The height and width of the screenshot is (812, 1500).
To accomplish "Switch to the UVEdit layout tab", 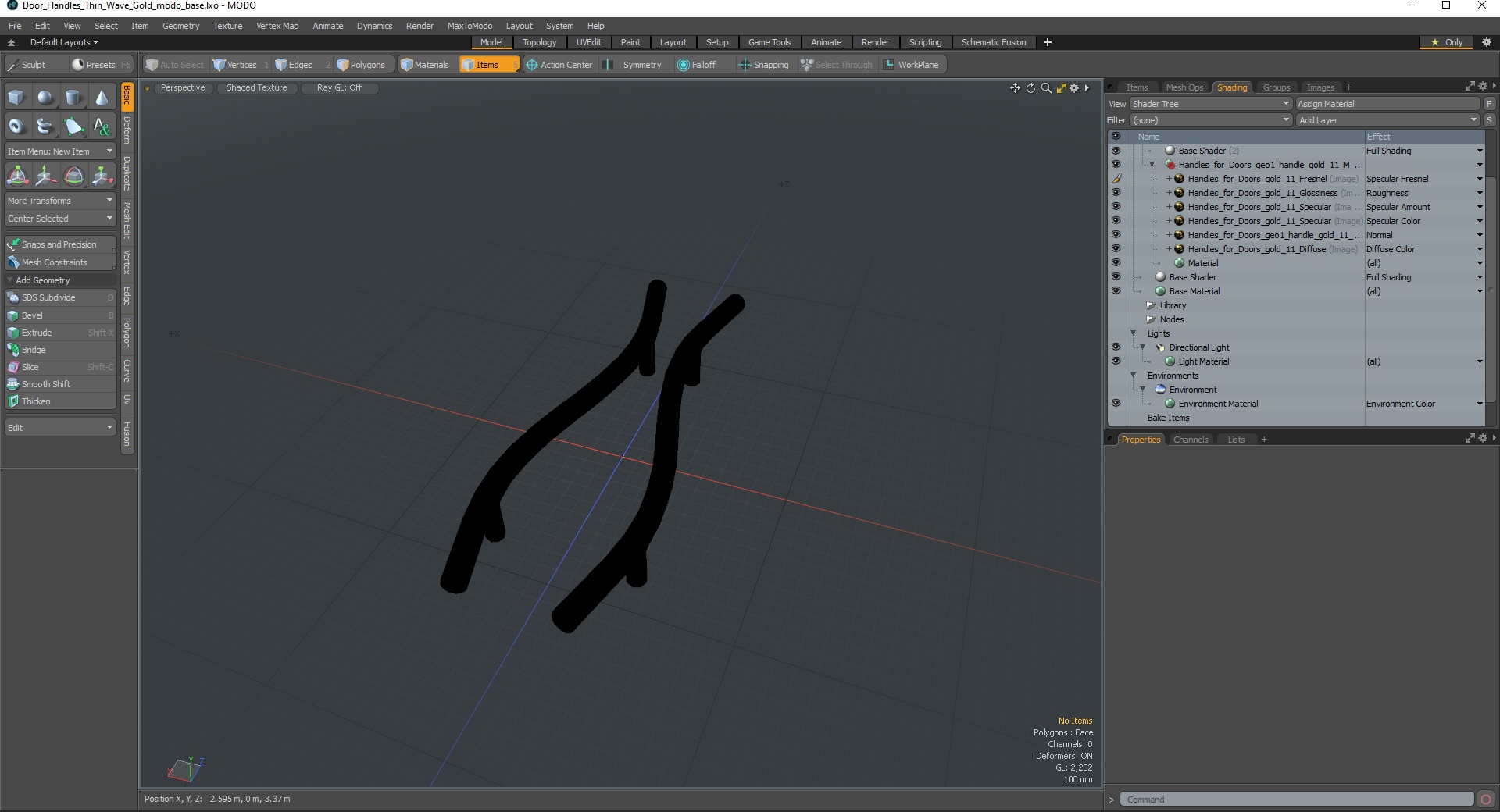I will pos(588,42).
